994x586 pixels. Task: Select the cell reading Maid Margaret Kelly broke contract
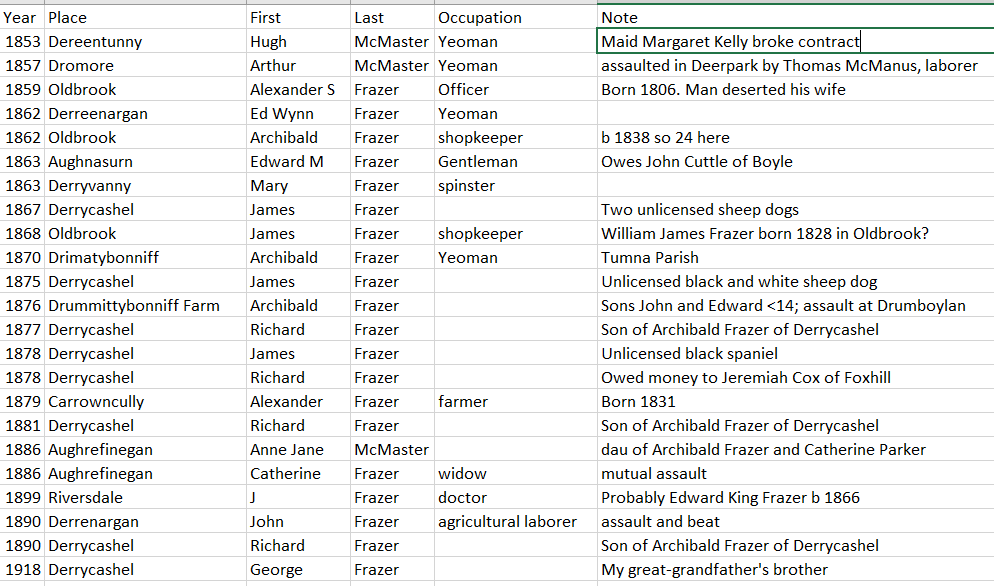coord(730,41)
